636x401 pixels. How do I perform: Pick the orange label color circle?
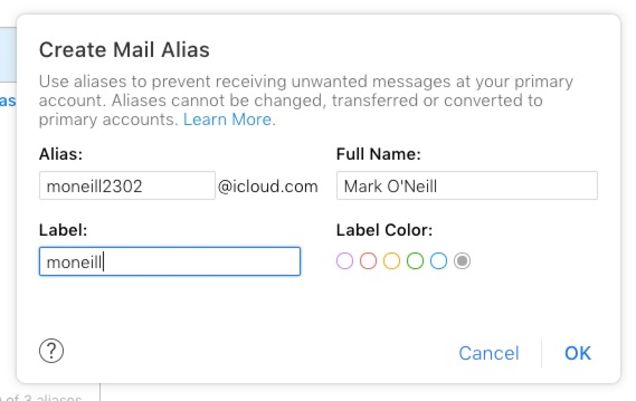tap(392, 261)
